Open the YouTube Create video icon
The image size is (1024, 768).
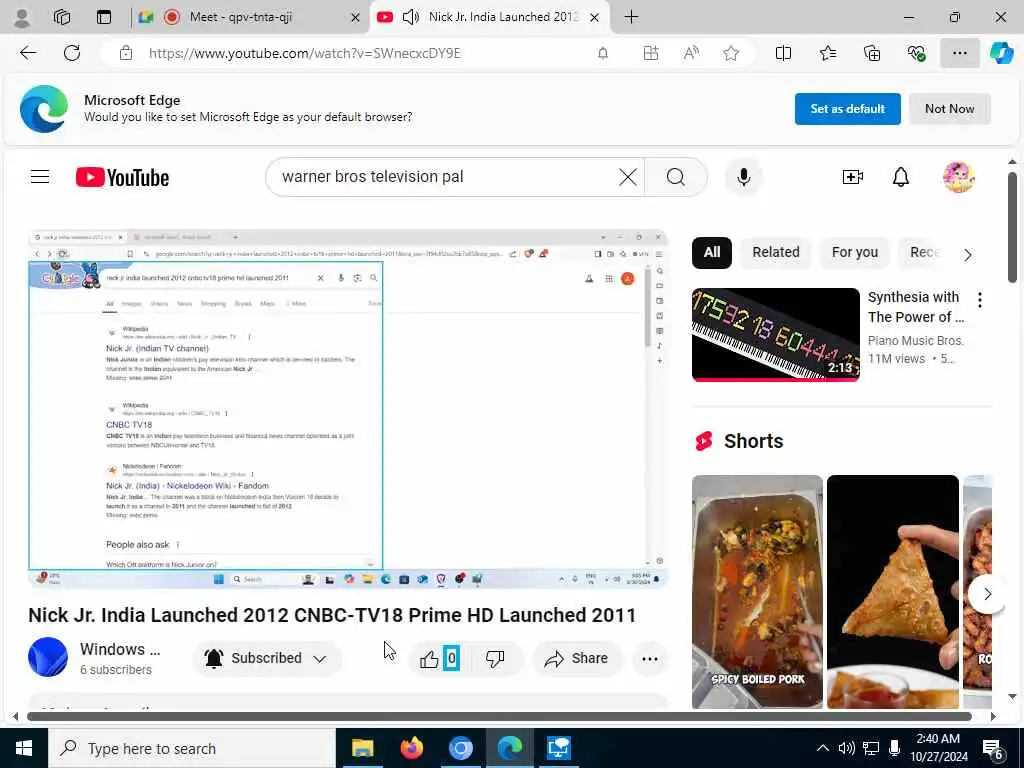853,177
